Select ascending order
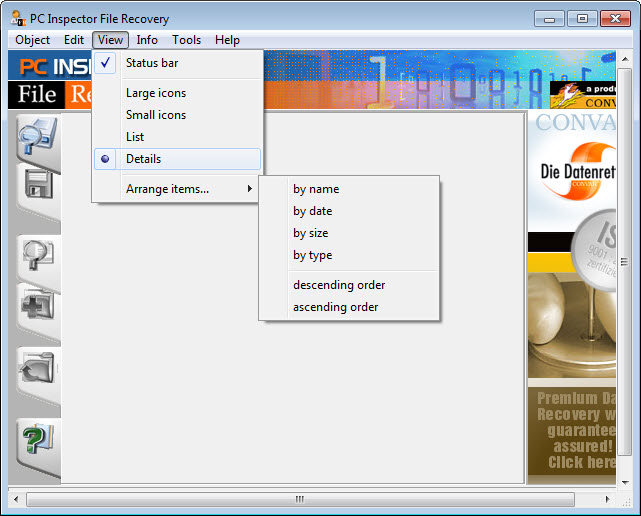641x516 pixels. tap(349, 307)
